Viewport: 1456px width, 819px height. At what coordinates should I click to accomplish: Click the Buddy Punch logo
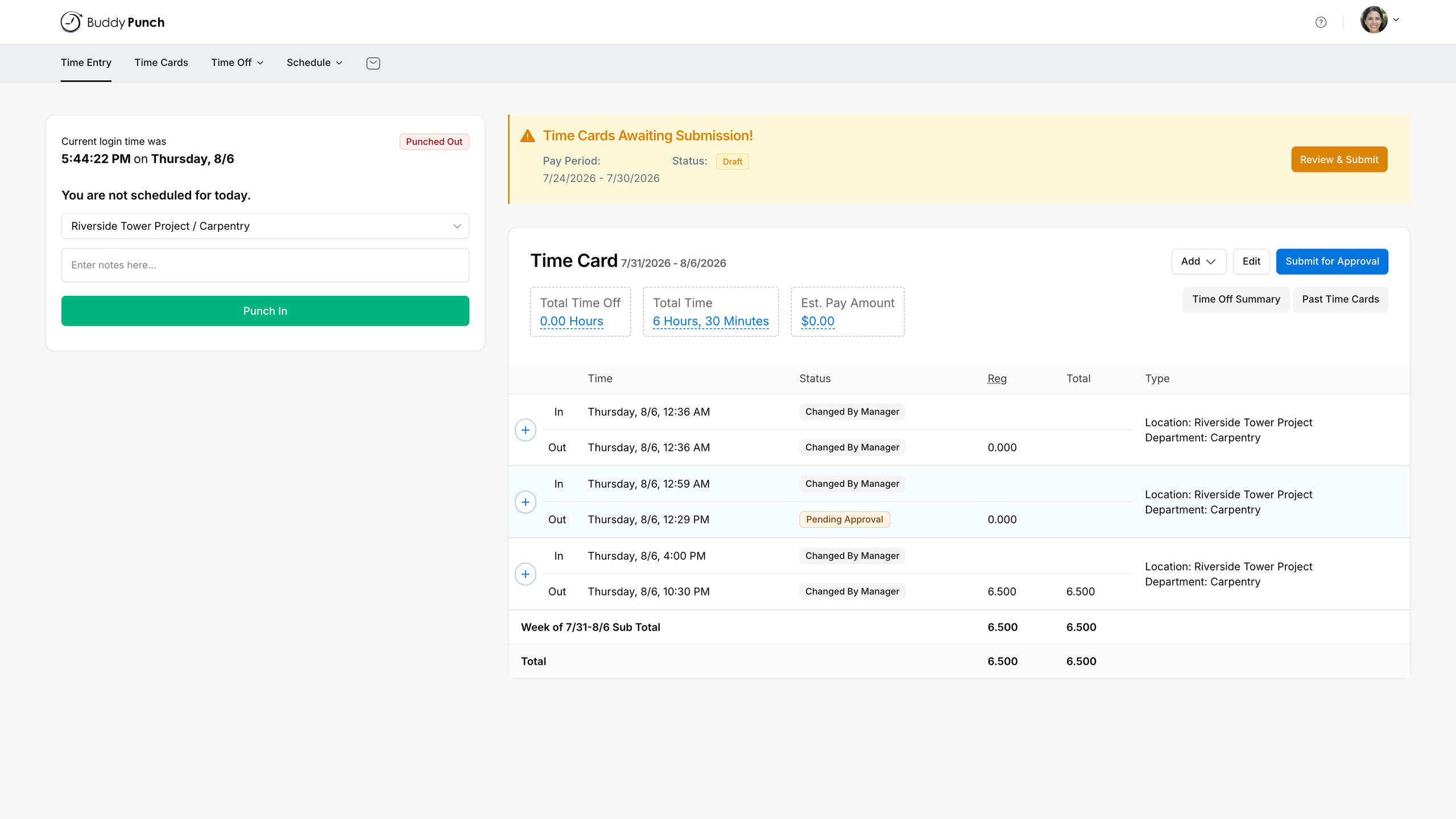pyautogui.click(x=113, y=22)
